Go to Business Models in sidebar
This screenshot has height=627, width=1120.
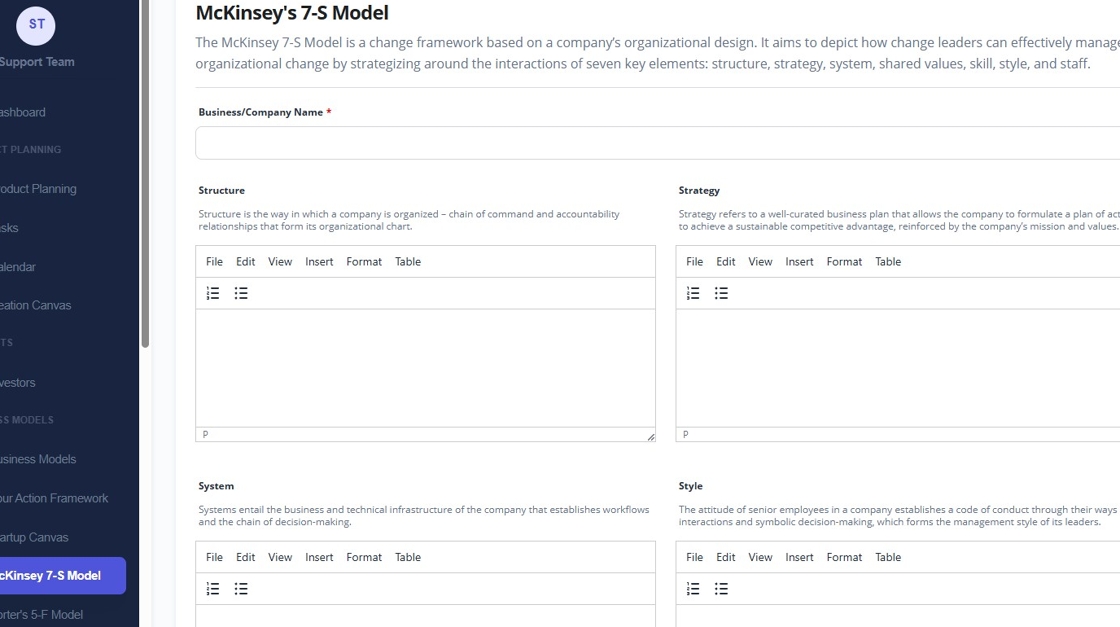pyautogui.click(x=38, y=460)
